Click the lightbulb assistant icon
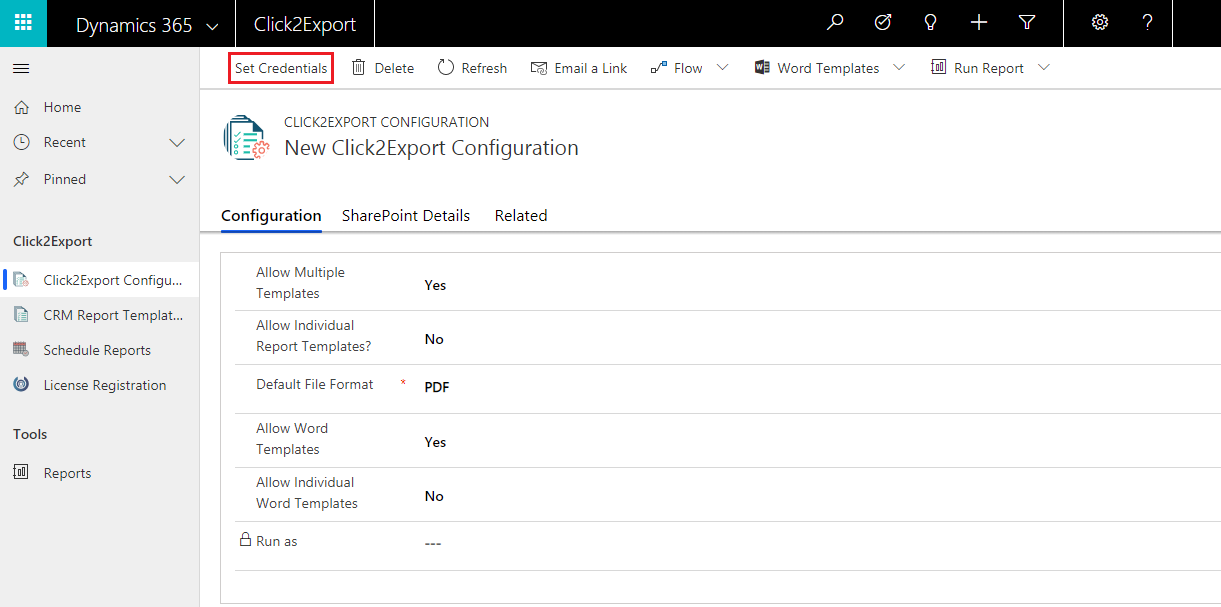The image size is (1221, 607). point(931,23)
